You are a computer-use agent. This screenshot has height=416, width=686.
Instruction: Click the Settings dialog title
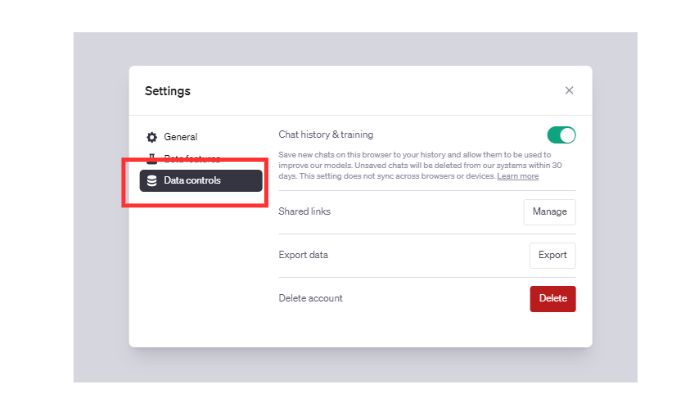coord(167,91)
